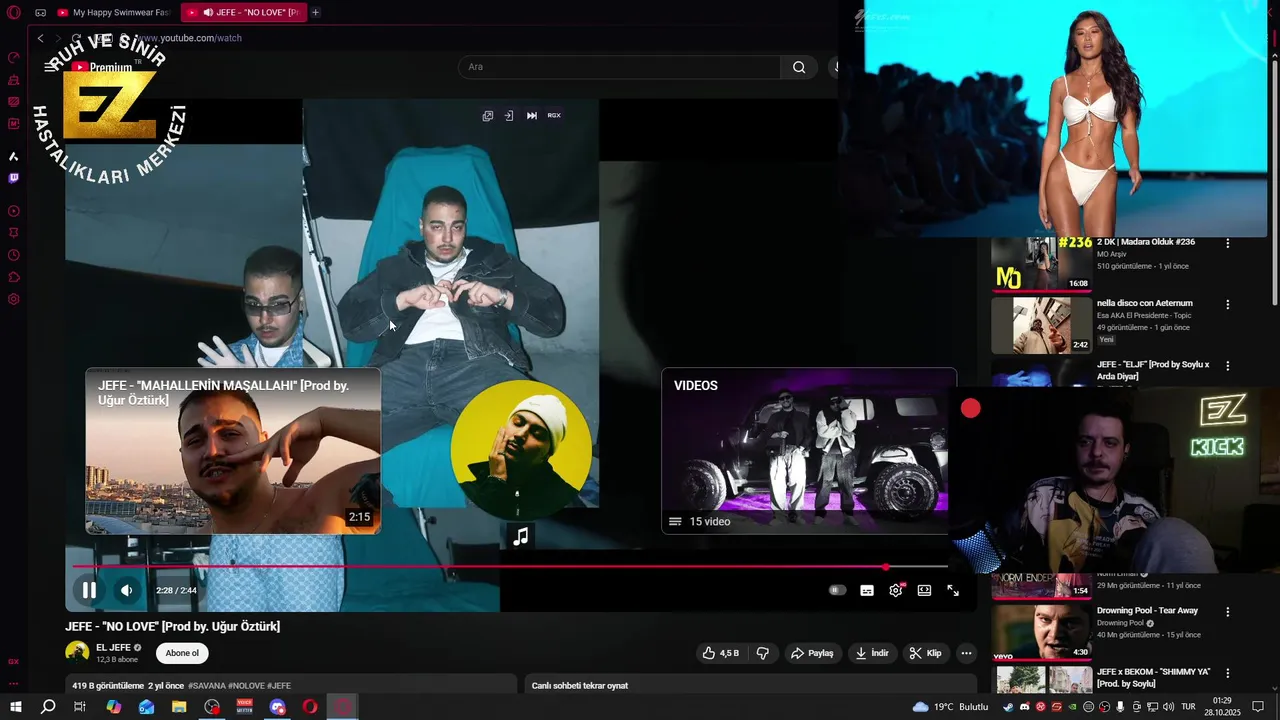This screenshot has width=1280, height=720.
Task: Open the MAHALLENİN MAŞALLAHI end-screen video card
Action: coord(233,451)
